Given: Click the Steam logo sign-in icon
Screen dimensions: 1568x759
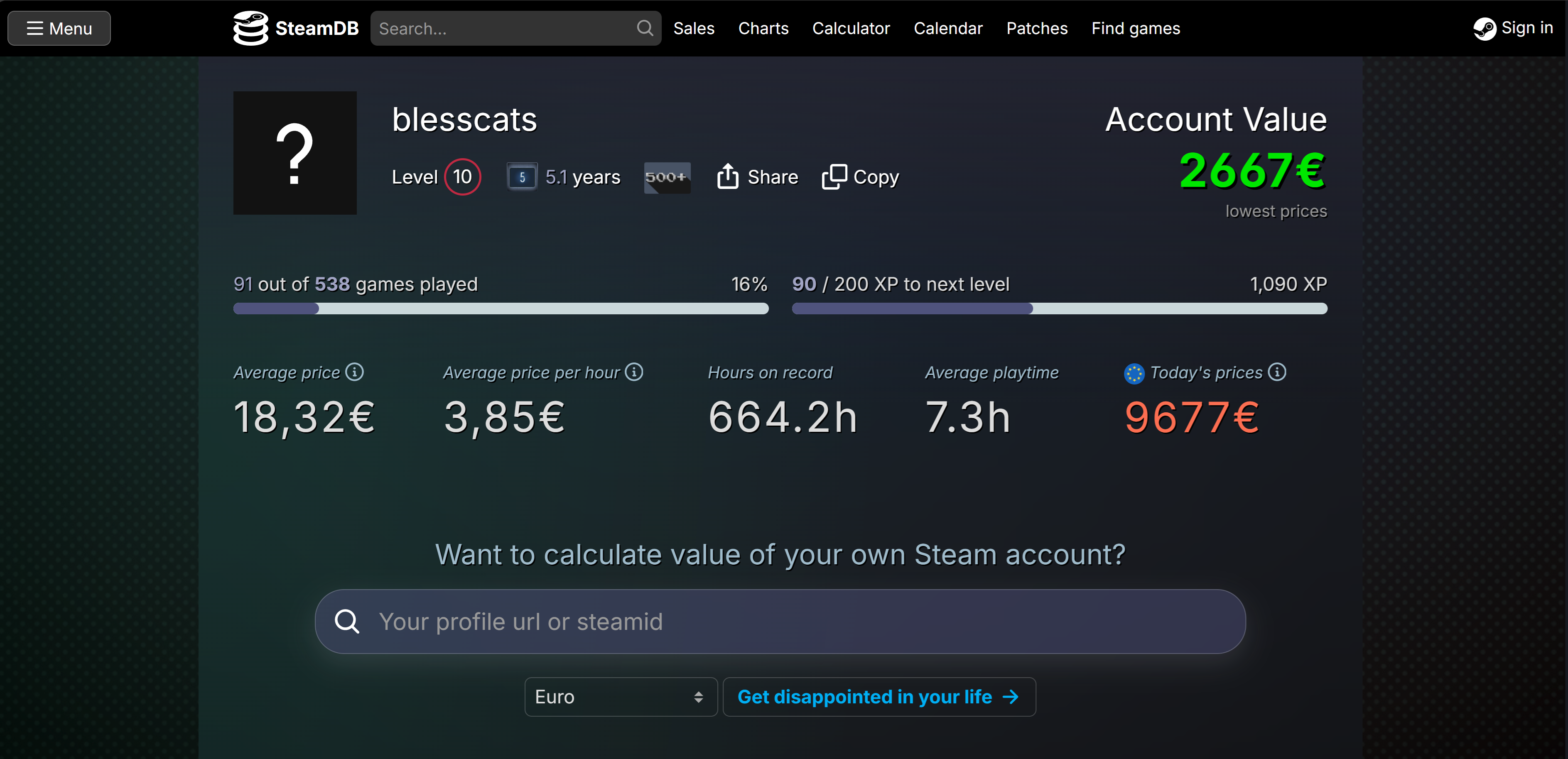Looking at the screenshot, I should (x=1484, y=29).
